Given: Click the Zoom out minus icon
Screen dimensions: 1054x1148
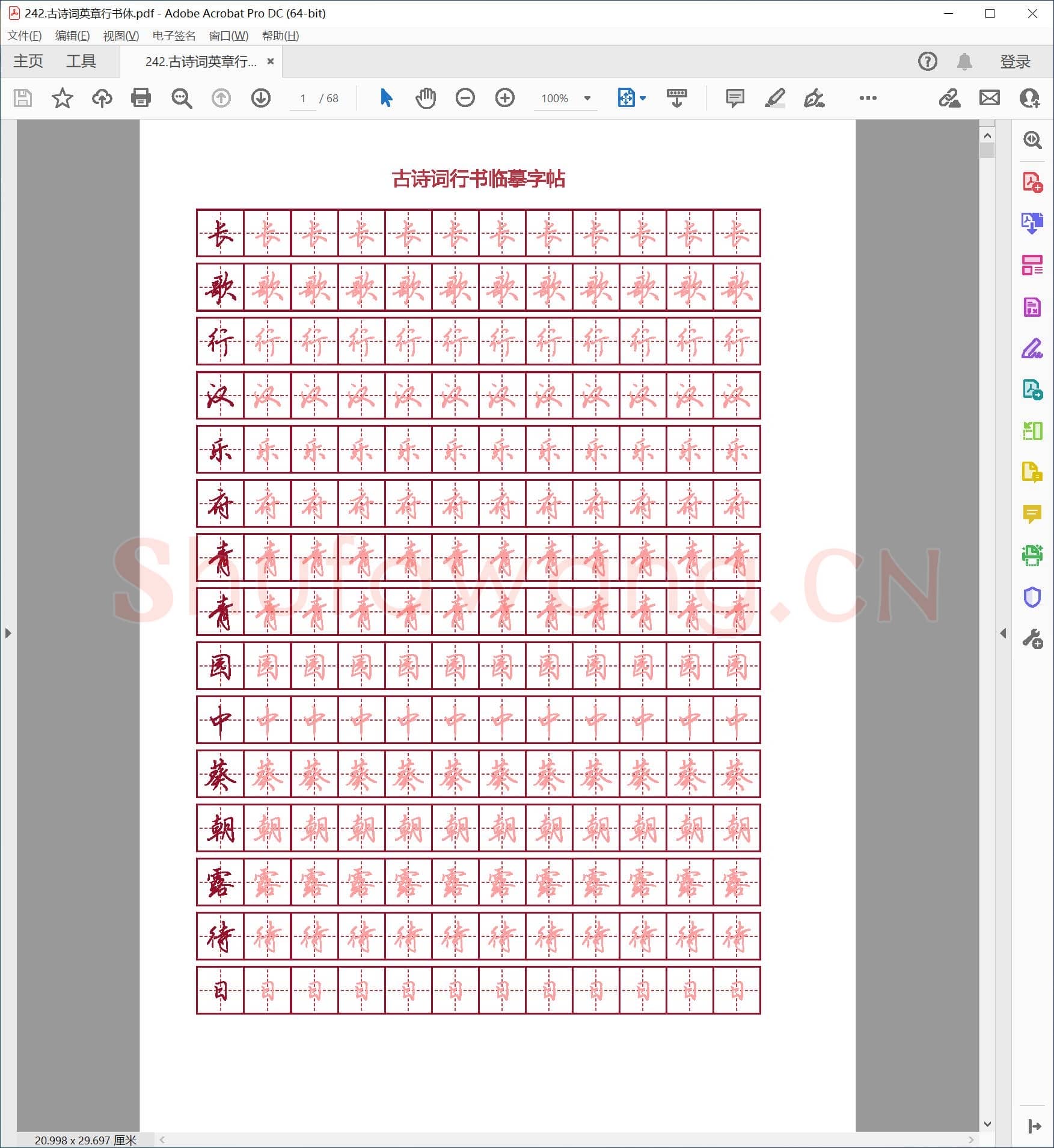Looking at the screenshot, I should coord(465,98).
